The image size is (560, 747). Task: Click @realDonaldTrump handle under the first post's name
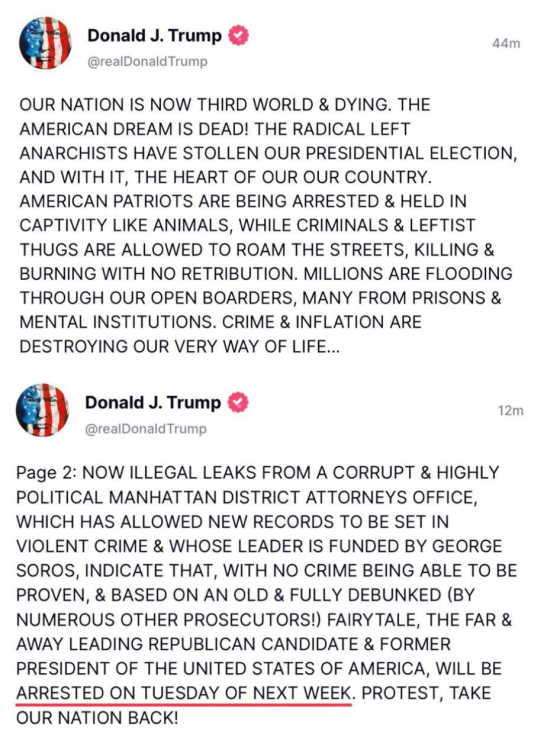coord(147,62)
